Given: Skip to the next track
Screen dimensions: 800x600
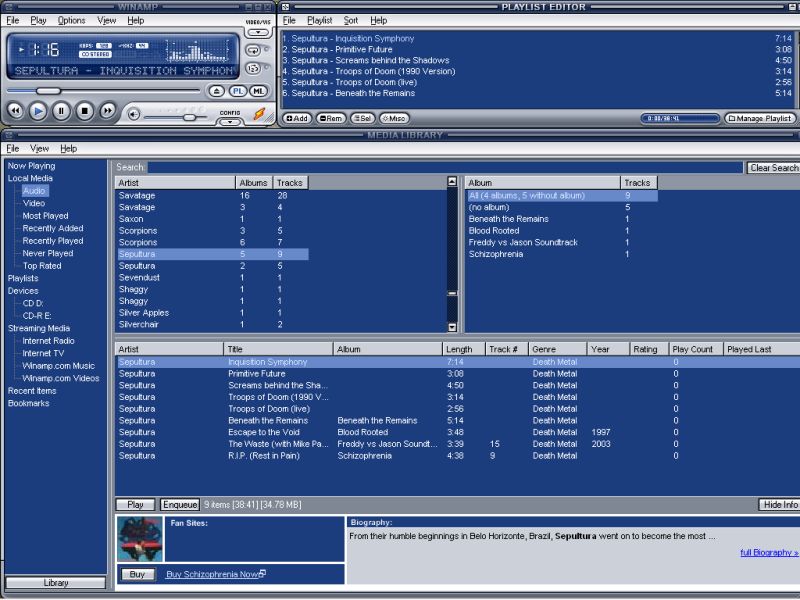Looking at the screenshot, I should click(x=107, y=111).
